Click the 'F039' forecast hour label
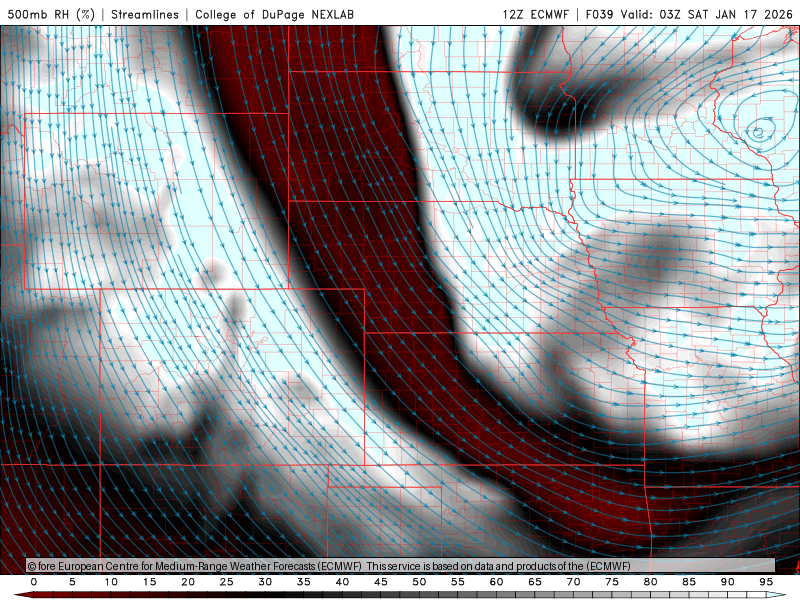800x600 pixels. click(x=599, y=14)
